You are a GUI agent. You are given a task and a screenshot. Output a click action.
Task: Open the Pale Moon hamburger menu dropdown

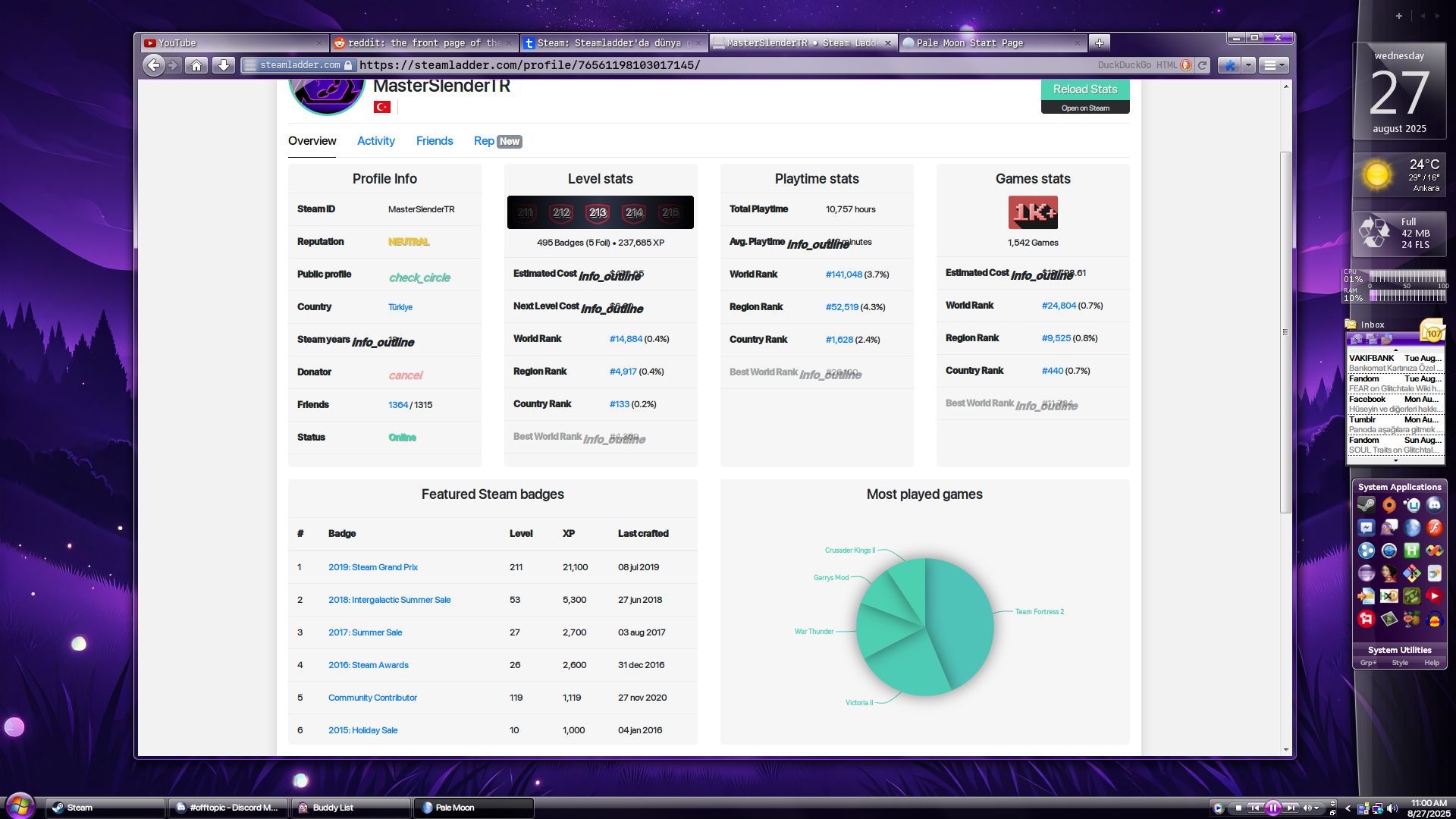[1273, 65]
